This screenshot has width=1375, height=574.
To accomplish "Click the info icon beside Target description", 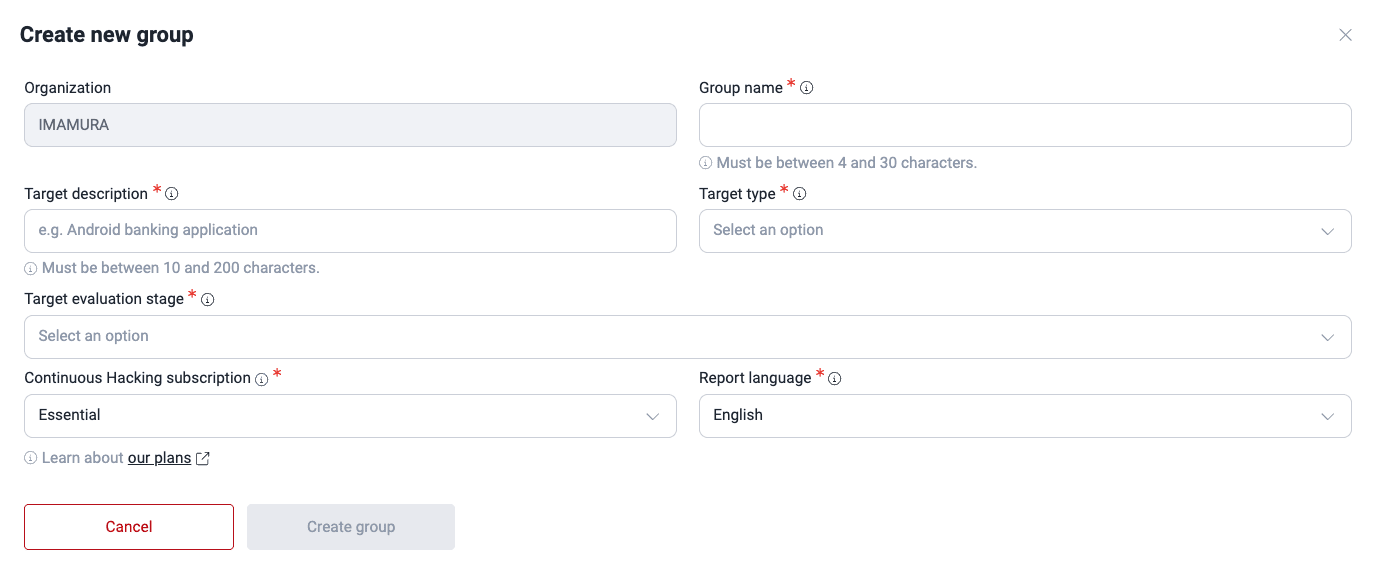I will point(172,194).
